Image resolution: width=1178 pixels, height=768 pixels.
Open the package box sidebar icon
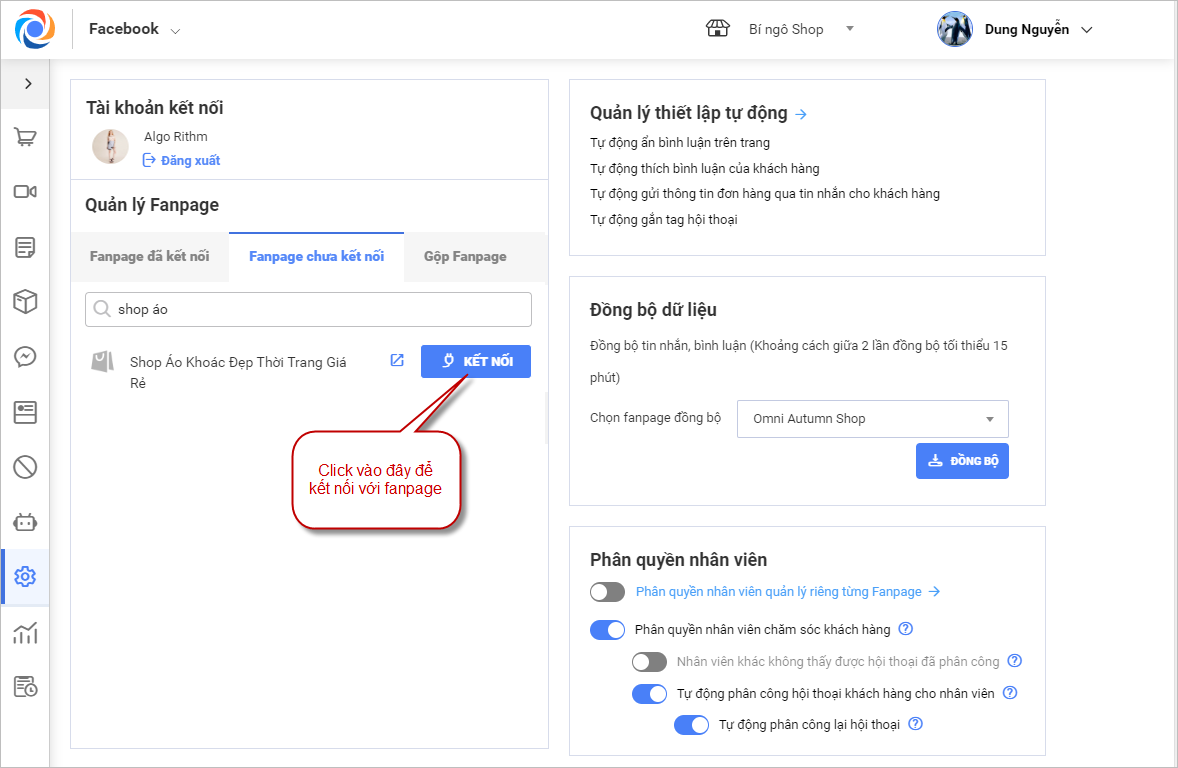[25, 301]
